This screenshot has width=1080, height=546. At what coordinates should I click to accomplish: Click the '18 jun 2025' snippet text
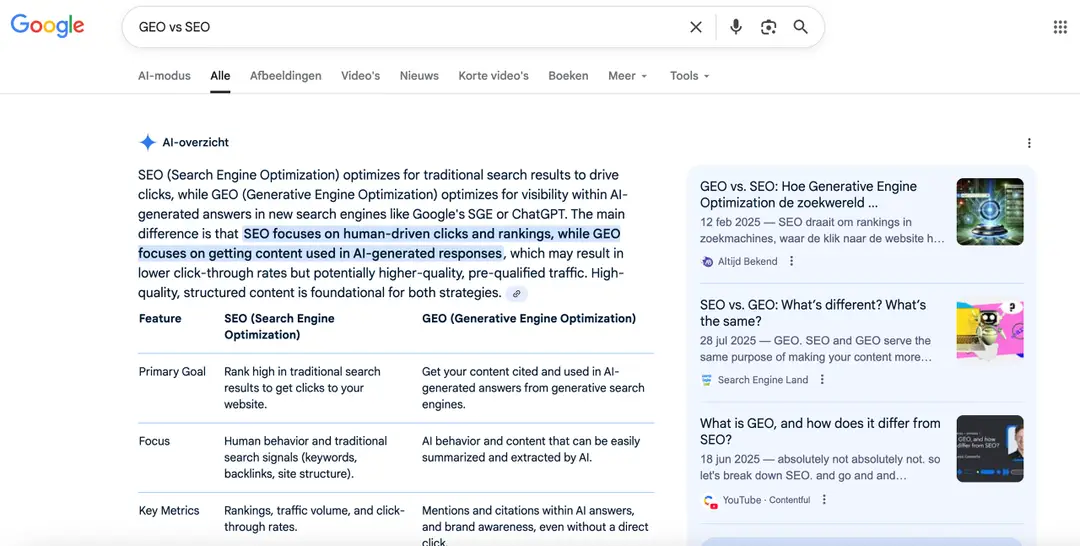coord(820,468)
